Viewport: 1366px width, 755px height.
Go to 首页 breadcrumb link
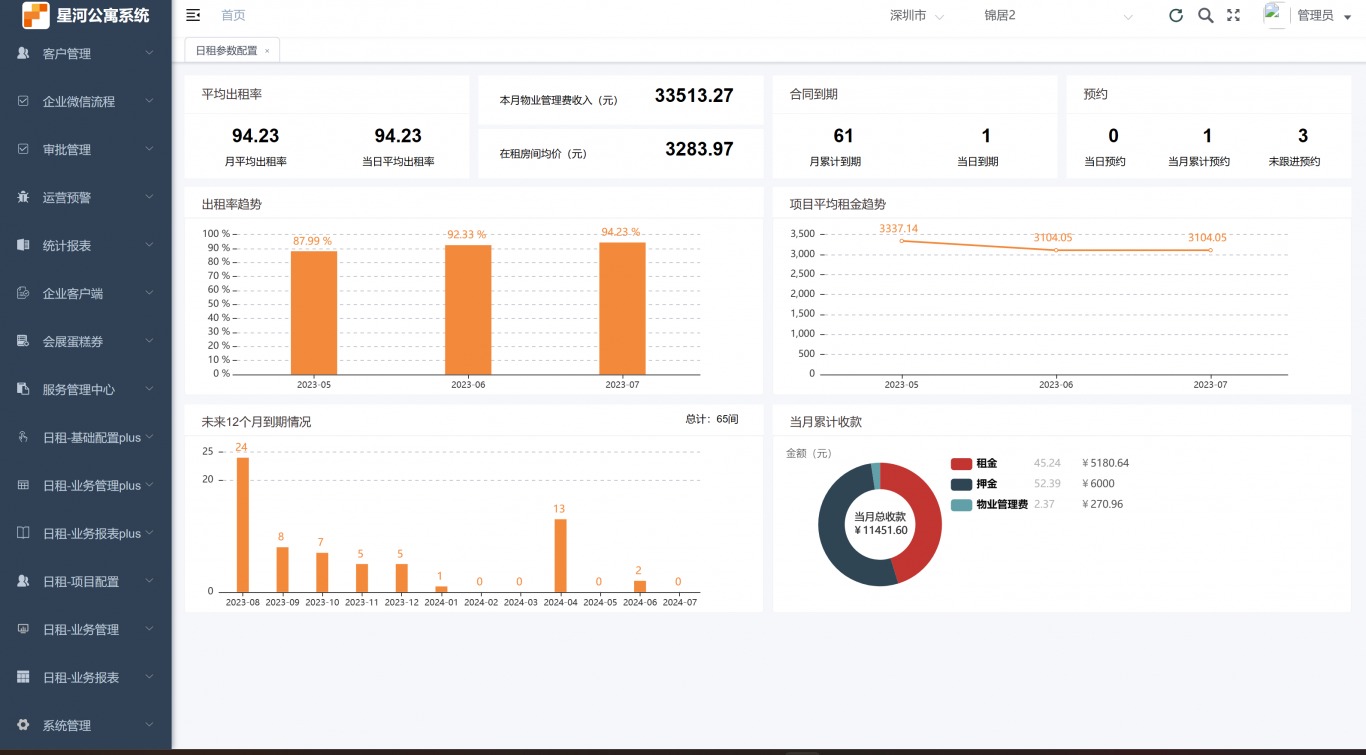[233, 15]
